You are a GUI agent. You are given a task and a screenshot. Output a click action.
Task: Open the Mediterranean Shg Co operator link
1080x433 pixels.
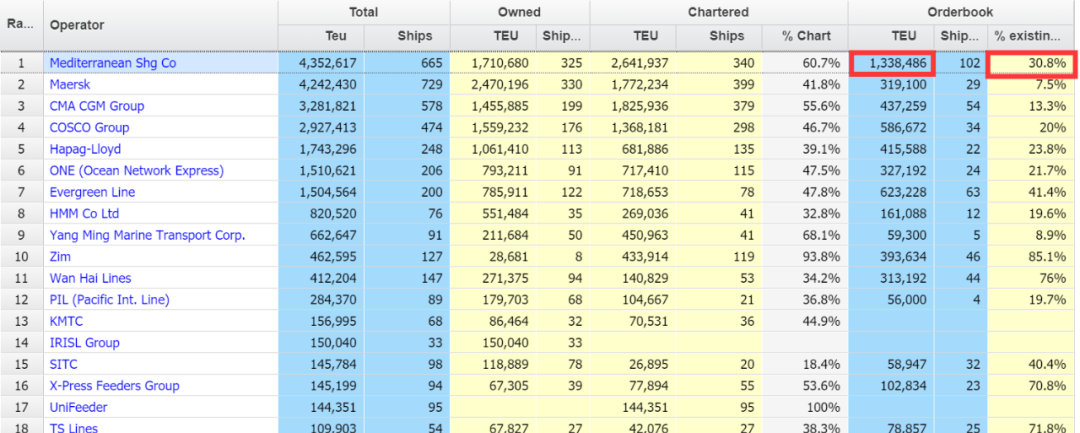click(112, 63)
